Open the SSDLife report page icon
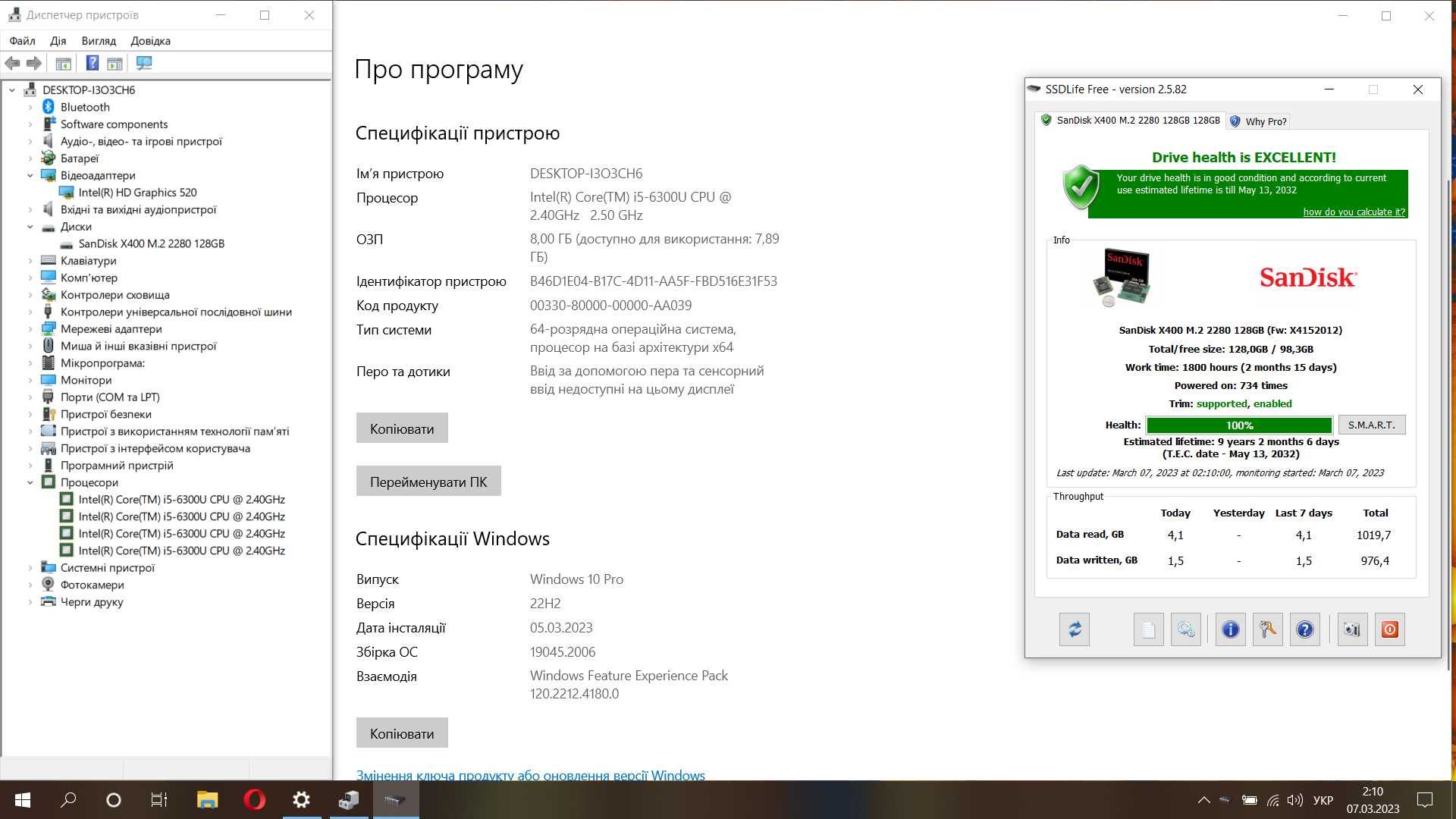This screenshot has height=819, width=1456. pyautogui.click(x=1148, y=629)
